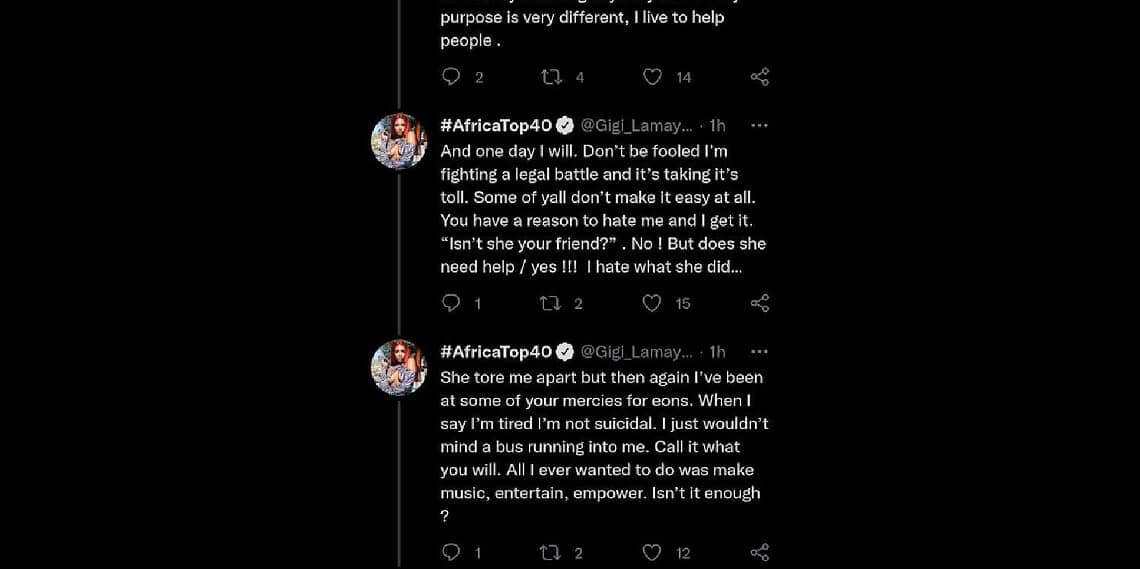Like the tweet showing 12 likes

coord(652,552)
